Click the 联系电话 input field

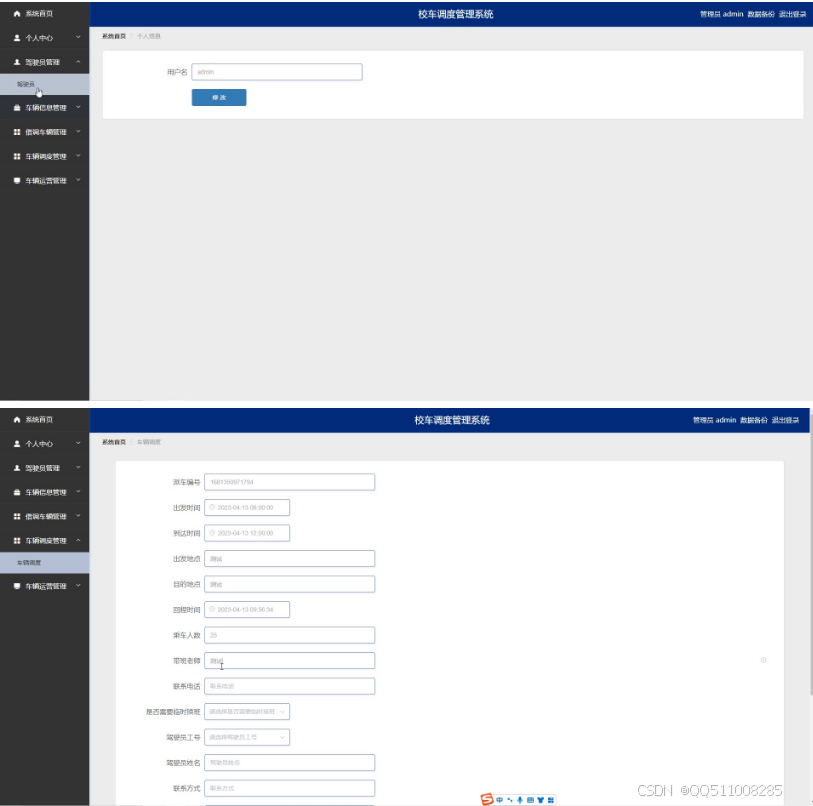click(289, 686)
